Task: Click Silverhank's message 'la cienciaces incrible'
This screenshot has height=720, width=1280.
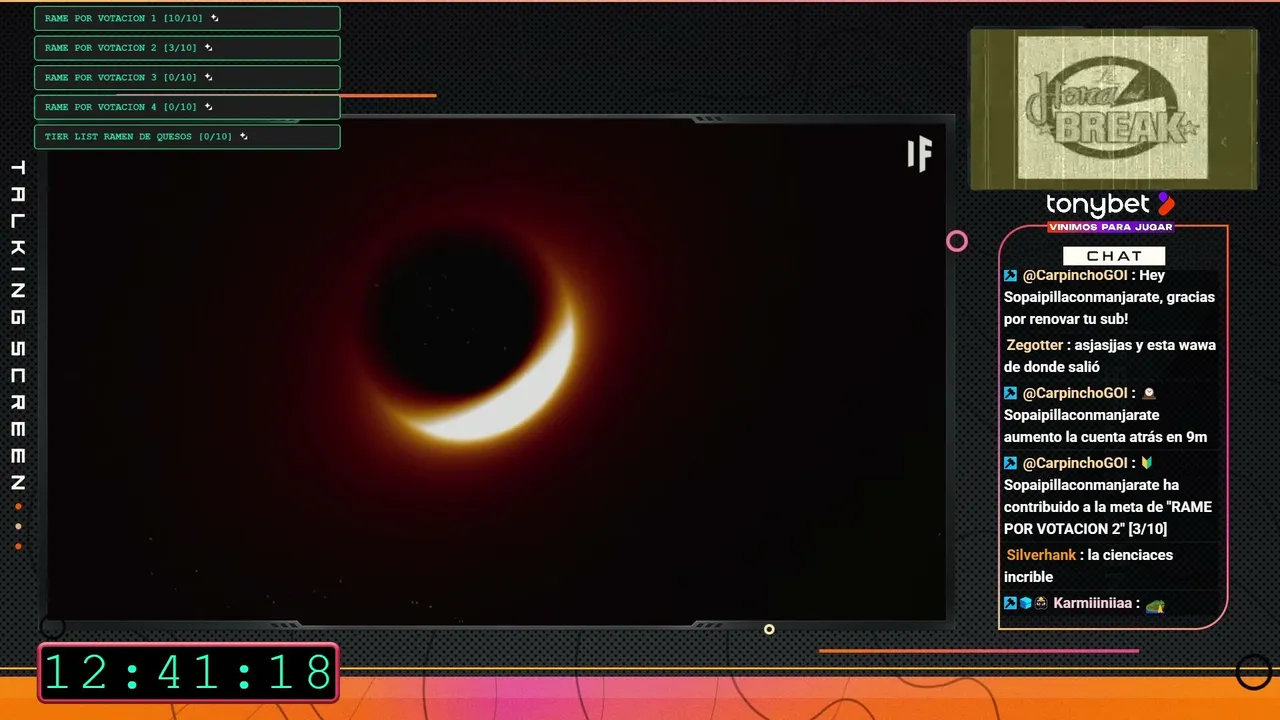Action: [1089, 566]
